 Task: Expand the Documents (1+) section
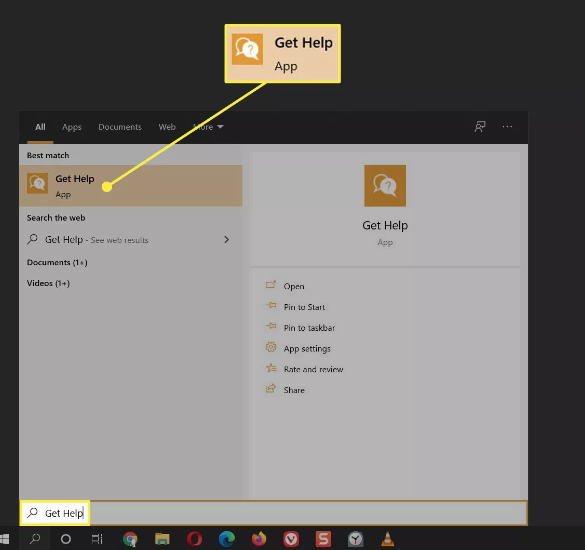pyautogui.click(x=57, y=262)
